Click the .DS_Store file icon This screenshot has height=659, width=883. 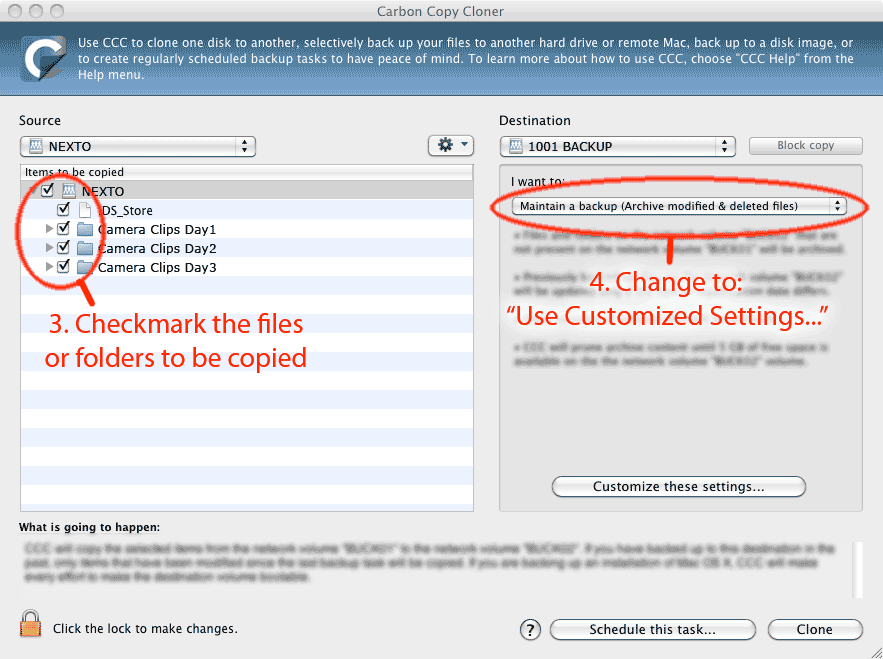[85, 210]
